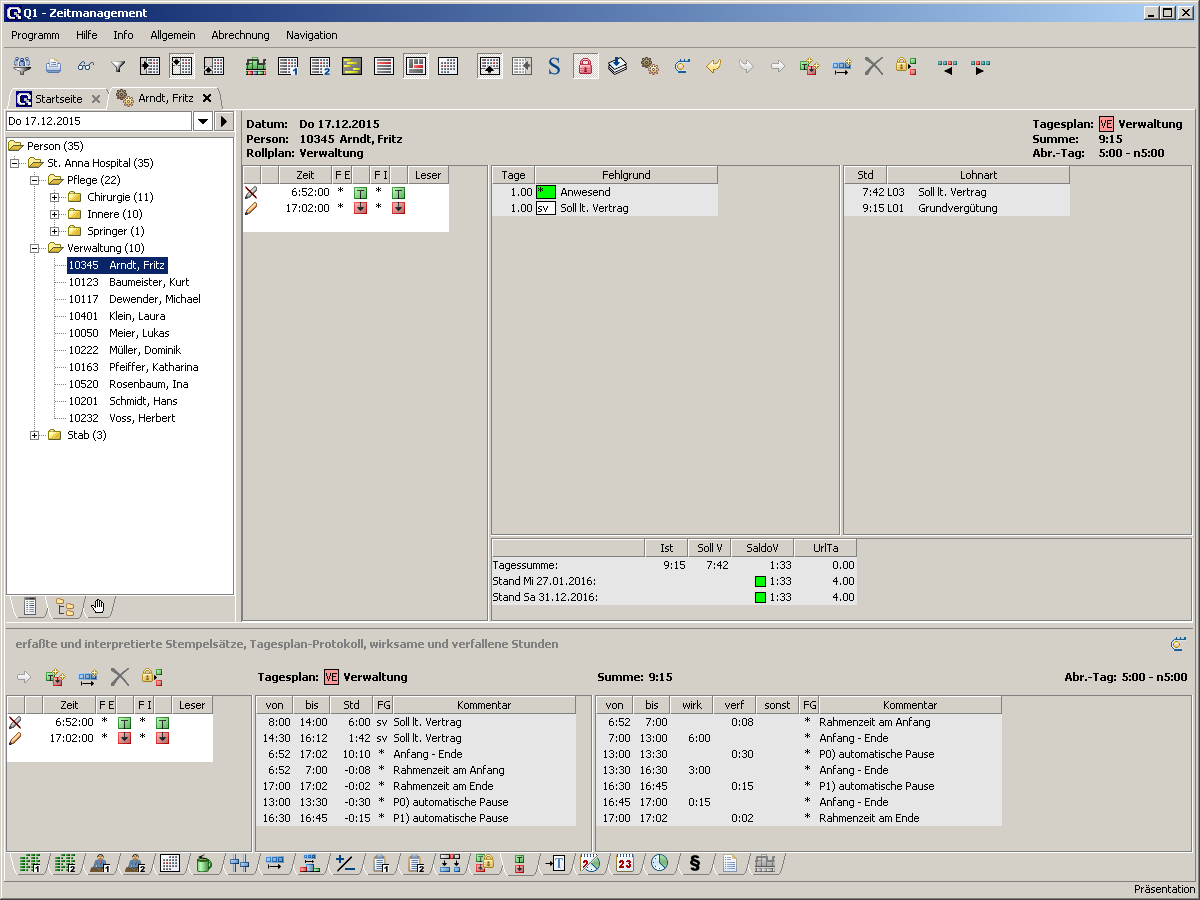Click the printer icon in toolbar
The width and height of the screenshot is (1200, 900).
pyautogui.click(x=54, y=67)
